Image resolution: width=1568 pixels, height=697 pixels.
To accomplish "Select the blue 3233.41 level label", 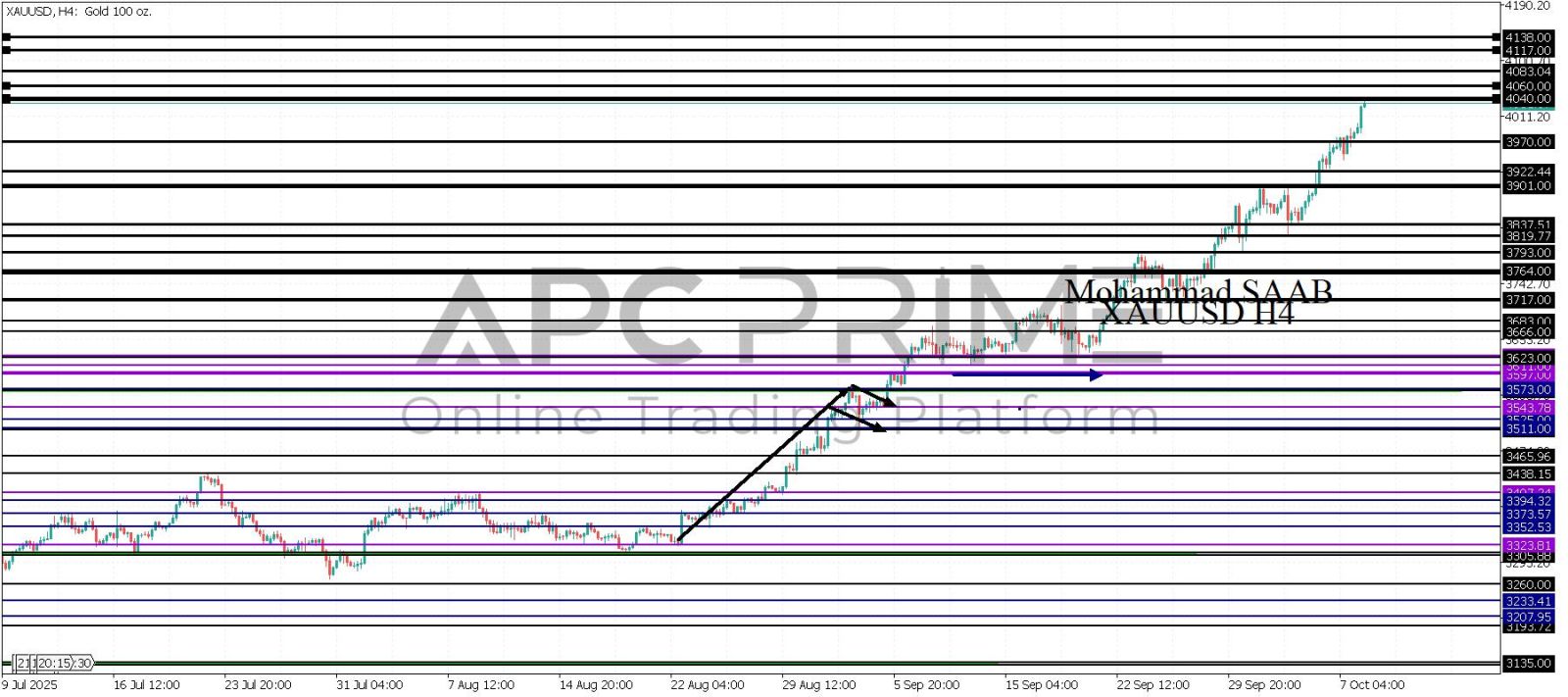I will pyautogui.click(x=1528, y=601).
